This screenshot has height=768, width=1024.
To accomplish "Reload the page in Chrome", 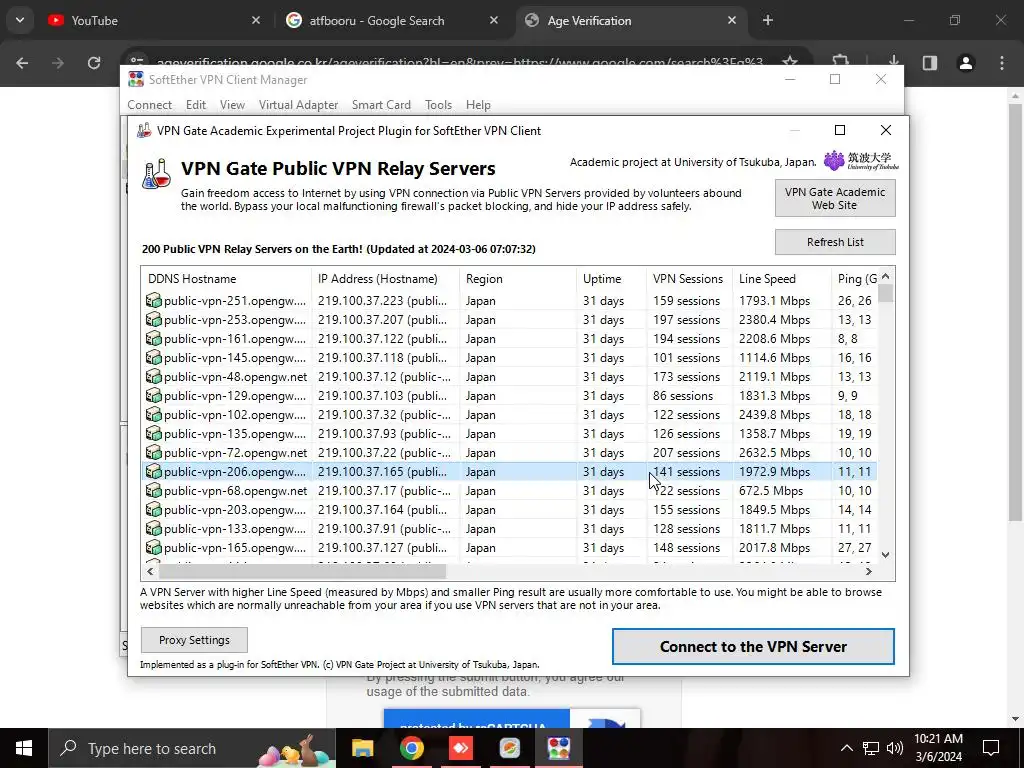I will tap(94, 63).
